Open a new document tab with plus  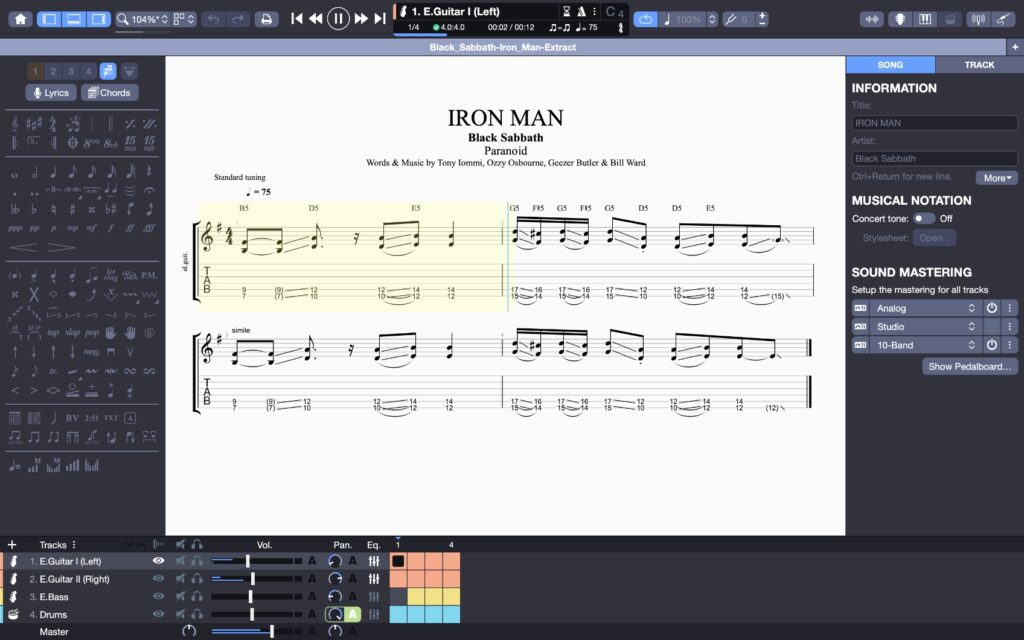pyautogui.click(x=1015, y=47)
